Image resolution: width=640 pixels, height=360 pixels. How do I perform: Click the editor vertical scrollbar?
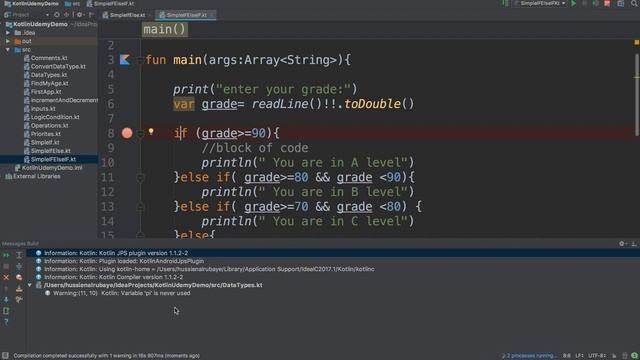coord(636,95)
